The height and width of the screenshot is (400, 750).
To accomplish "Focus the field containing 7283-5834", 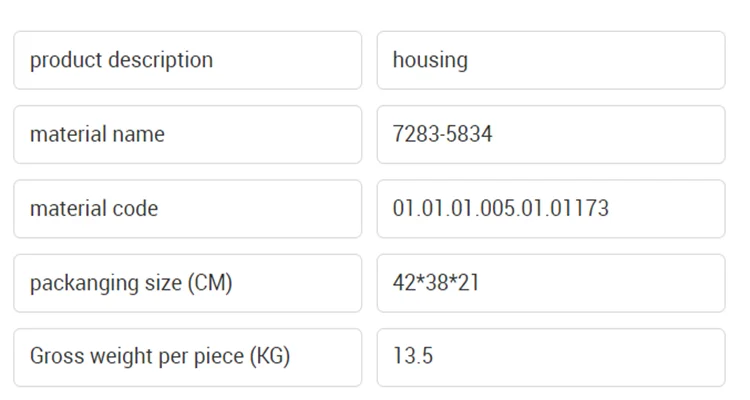I will click(550, 134).
